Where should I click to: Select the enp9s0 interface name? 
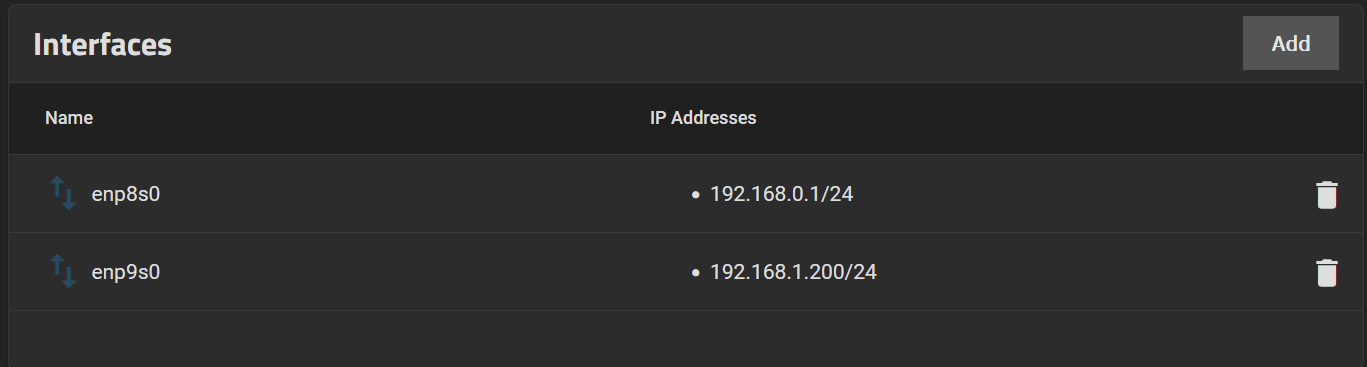(x=126, y=272)
